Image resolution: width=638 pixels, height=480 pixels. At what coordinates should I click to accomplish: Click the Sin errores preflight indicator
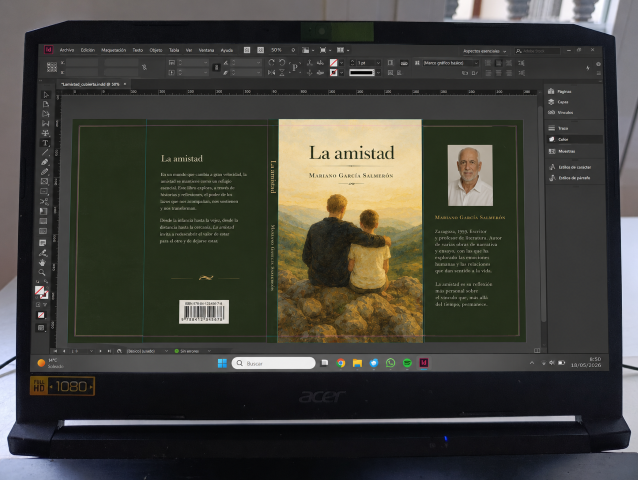pyautogui.click(x=189, y=351)
